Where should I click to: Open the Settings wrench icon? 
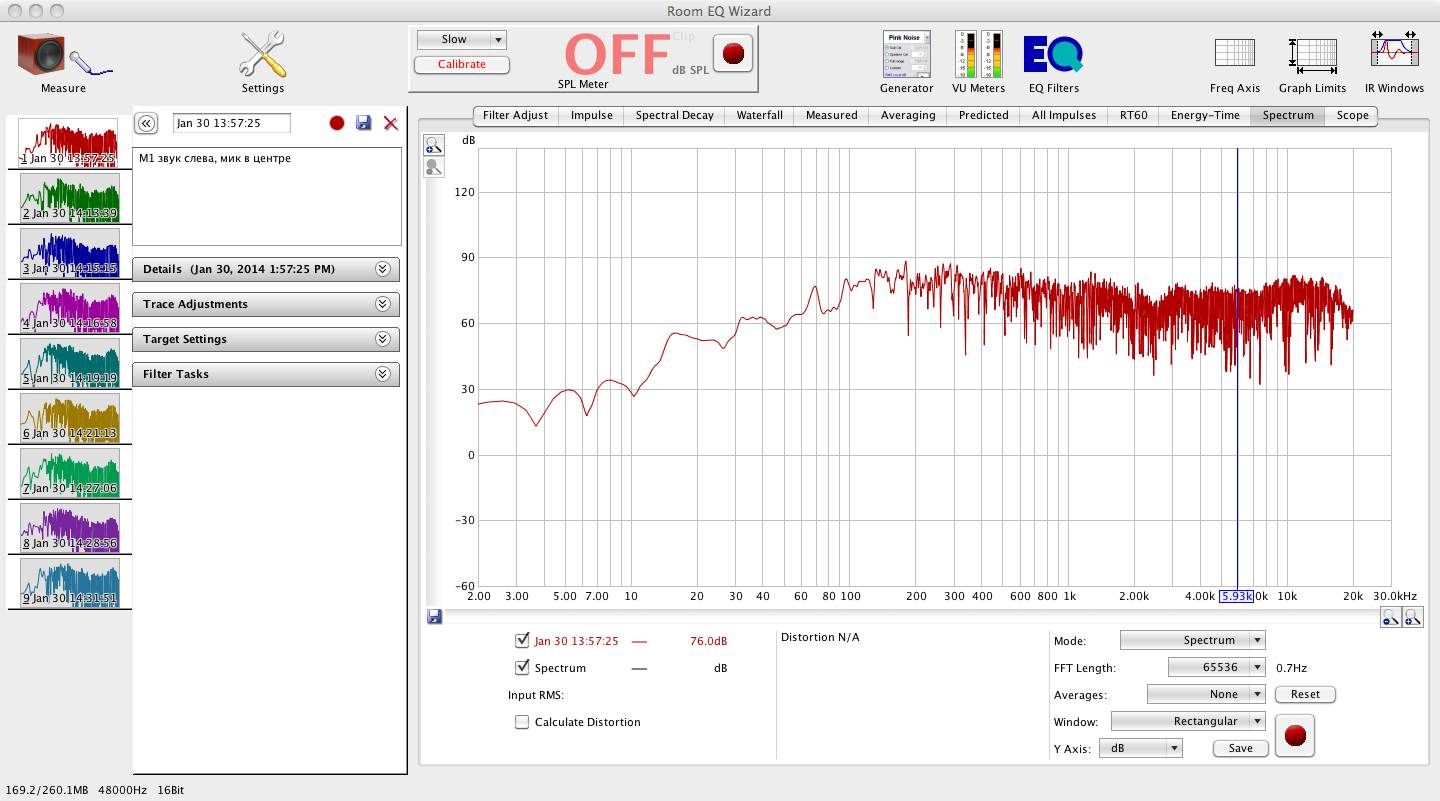pos(262,58)
